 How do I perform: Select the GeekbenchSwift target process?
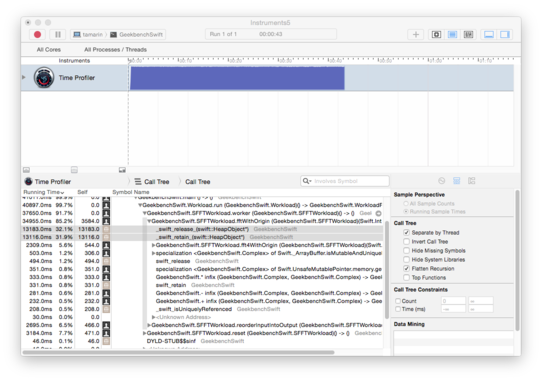pyautogui.click(x=137, y=34)
